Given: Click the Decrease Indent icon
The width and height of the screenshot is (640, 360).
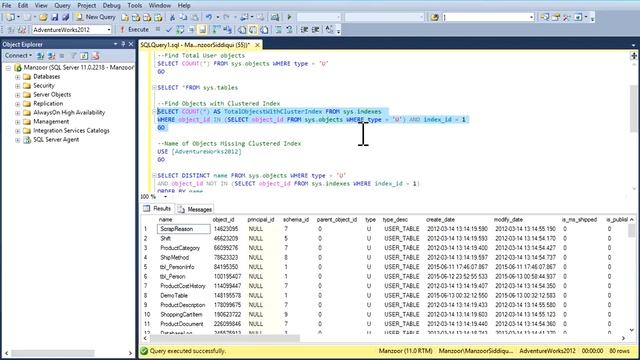Looking at the screenshot, I should click(304, 29).
